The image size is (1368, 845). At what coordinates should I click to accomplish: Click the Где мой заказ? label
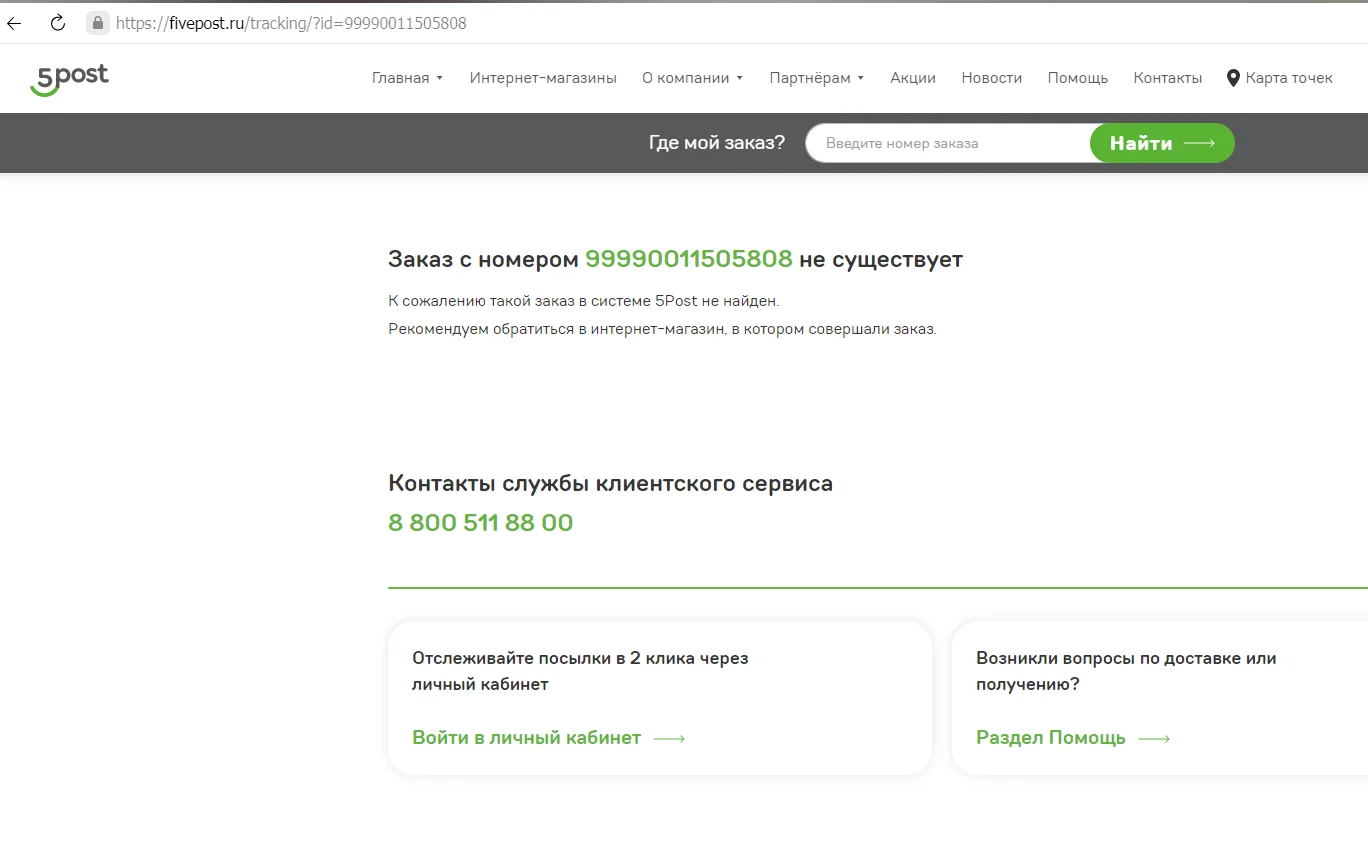click(x=717, y=143)
